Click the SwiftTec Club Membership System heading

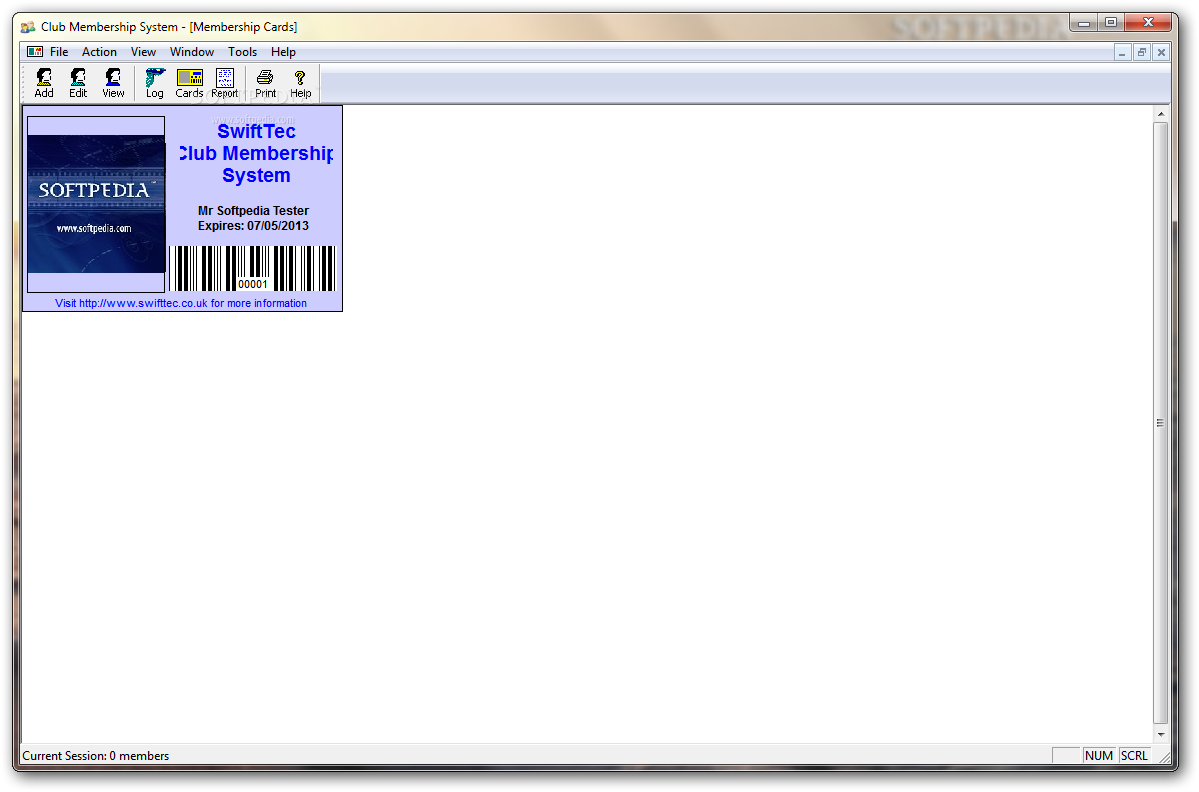(x=256, y=153)
